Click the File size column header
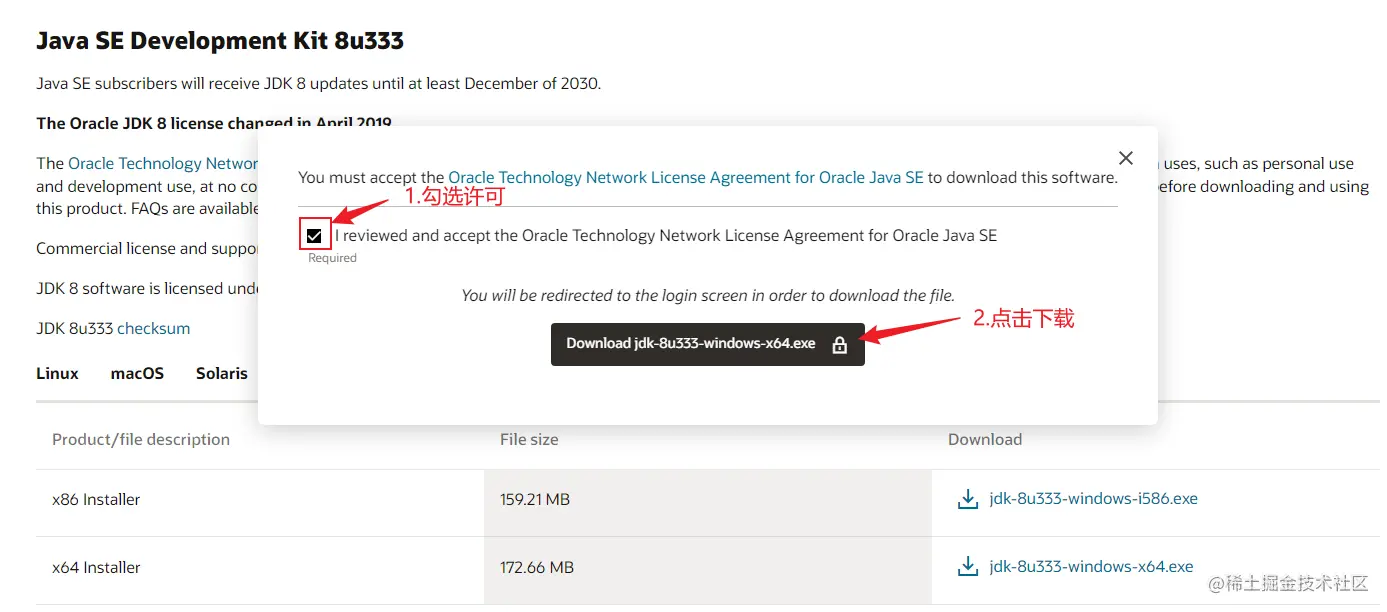The image size is (1387, 612). (529, 439)
